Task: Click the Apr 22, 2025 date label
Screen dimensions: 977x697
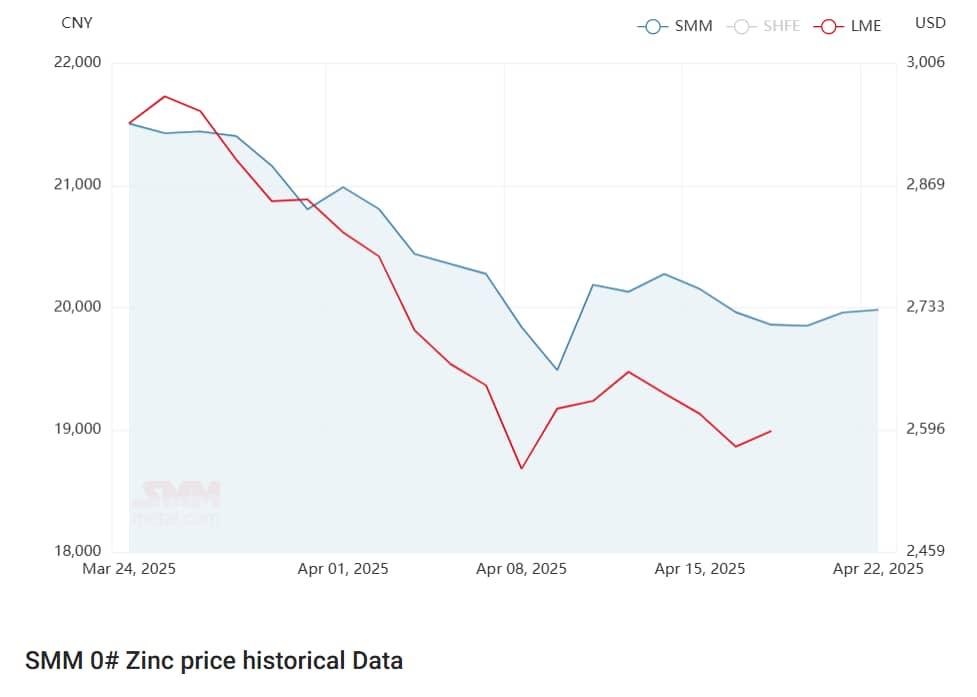Action: pos(878,569)
